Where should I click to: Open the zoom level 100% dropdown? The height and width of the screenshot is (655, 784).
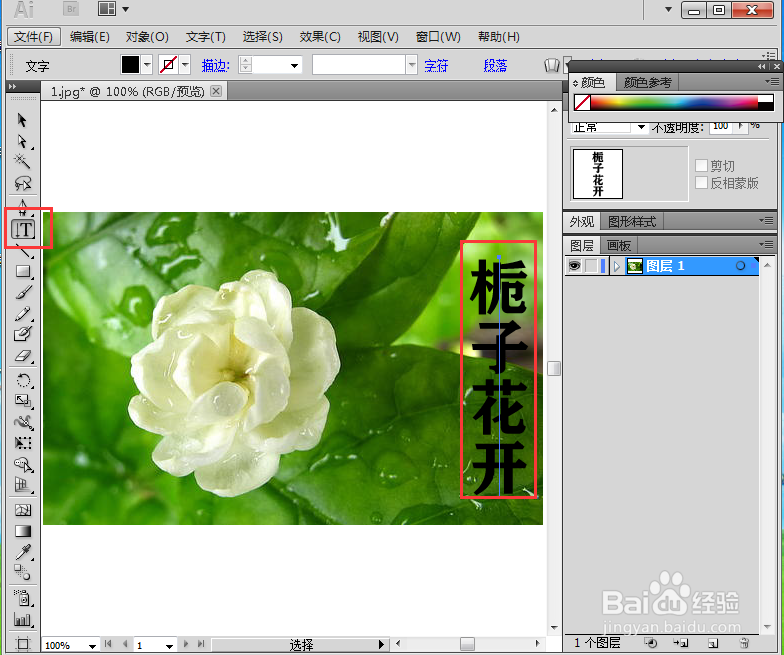point(92,646)
